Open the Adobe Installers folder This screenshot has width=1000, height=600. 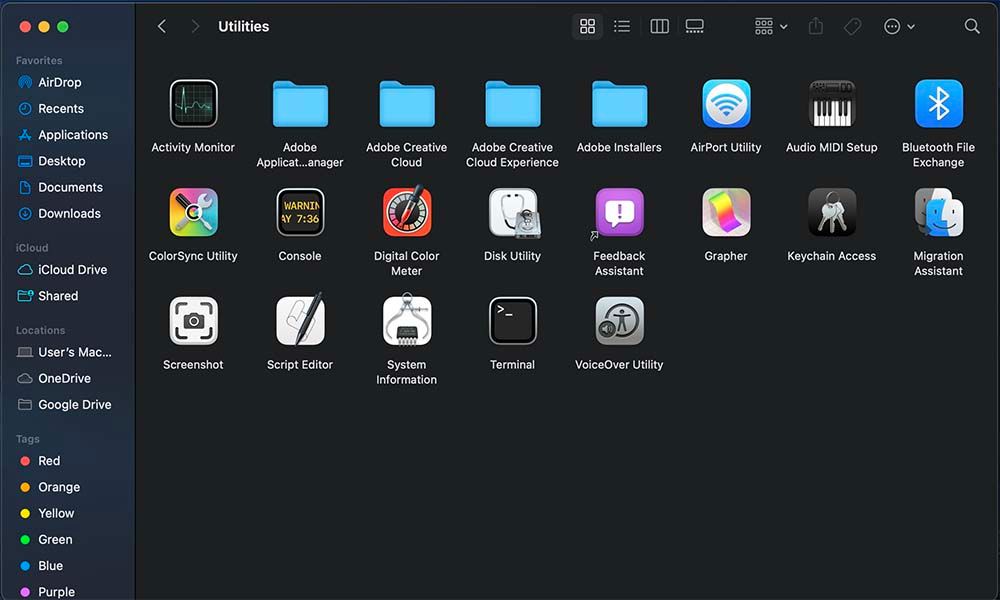click(x=619, y=104)
